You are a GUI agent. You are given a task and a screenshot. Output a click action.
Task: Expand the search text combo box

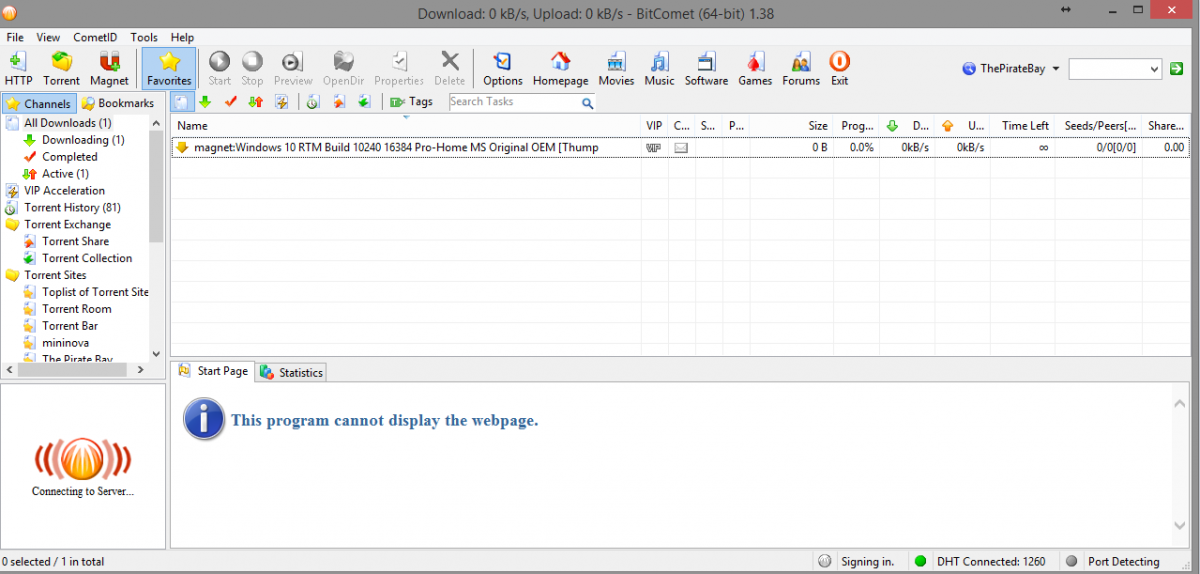[x=1154, y=69]
